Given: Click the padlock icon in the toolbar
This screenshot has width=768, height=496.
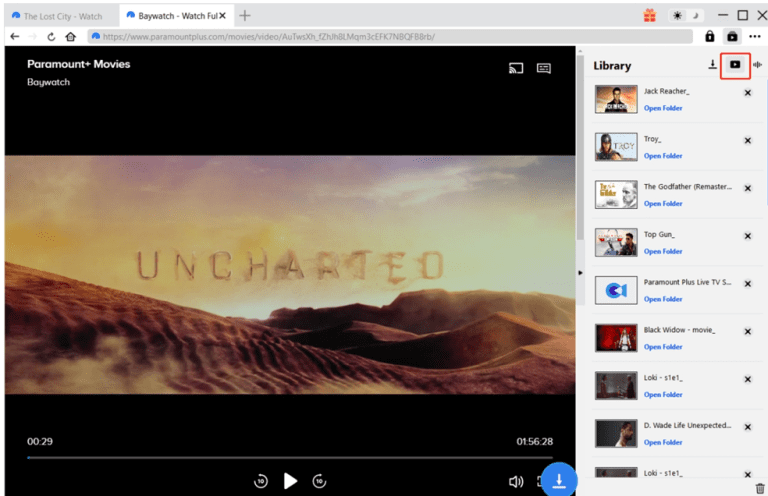Looking at the screenshot, I should click(709, 36).
